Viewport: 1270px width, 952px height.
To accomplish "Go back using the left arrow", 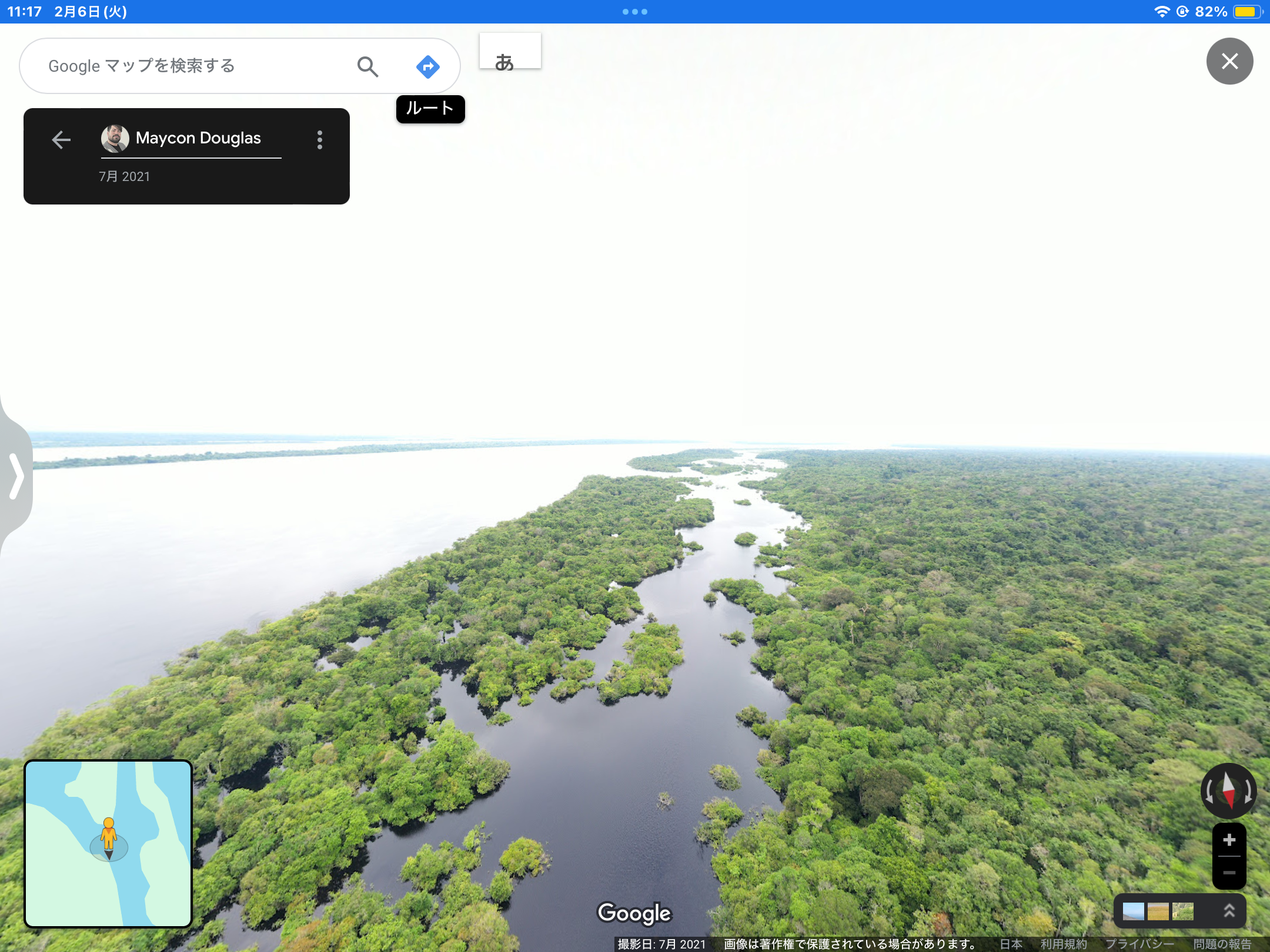I will click(x=61, y=139).
